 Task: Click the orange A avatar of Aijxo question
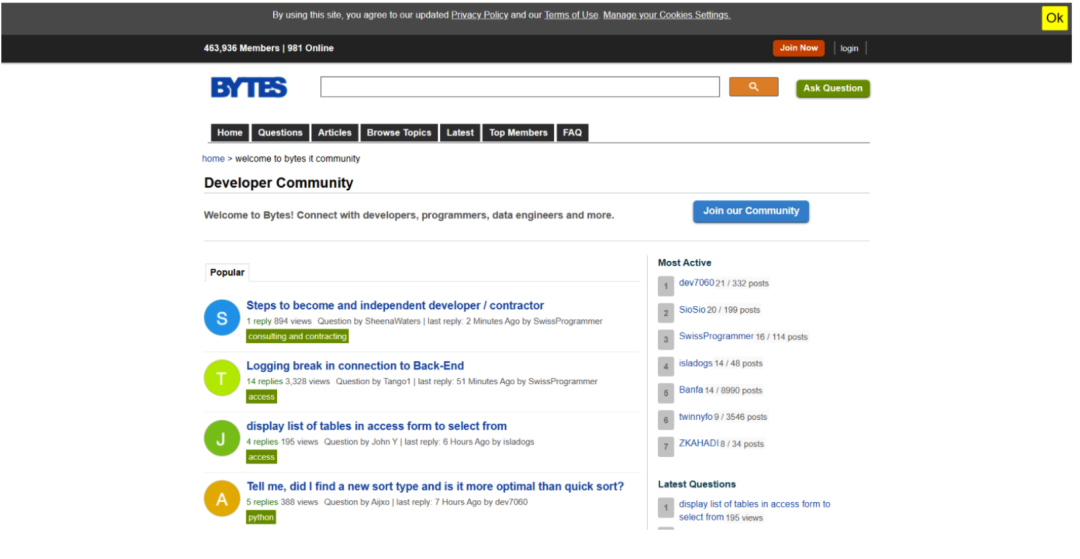point(222,498)
